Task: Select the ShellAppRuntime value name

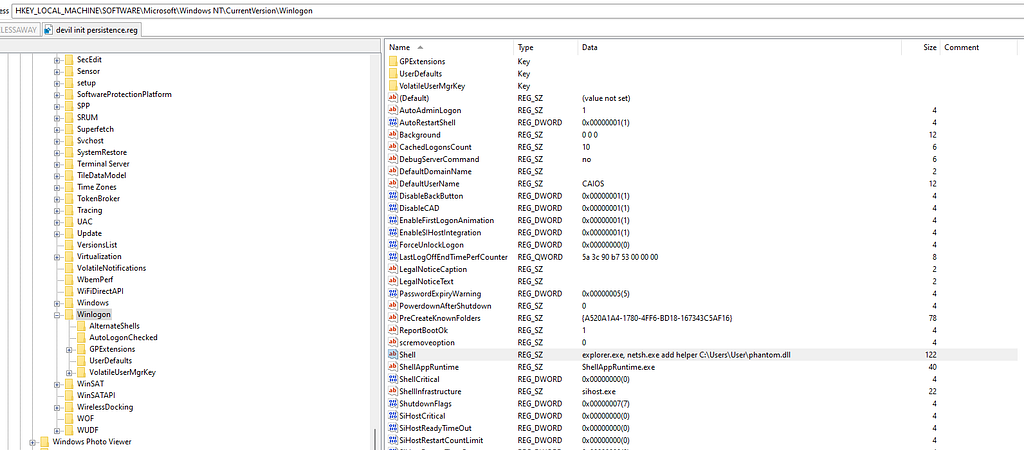Action: pos(429,367)
